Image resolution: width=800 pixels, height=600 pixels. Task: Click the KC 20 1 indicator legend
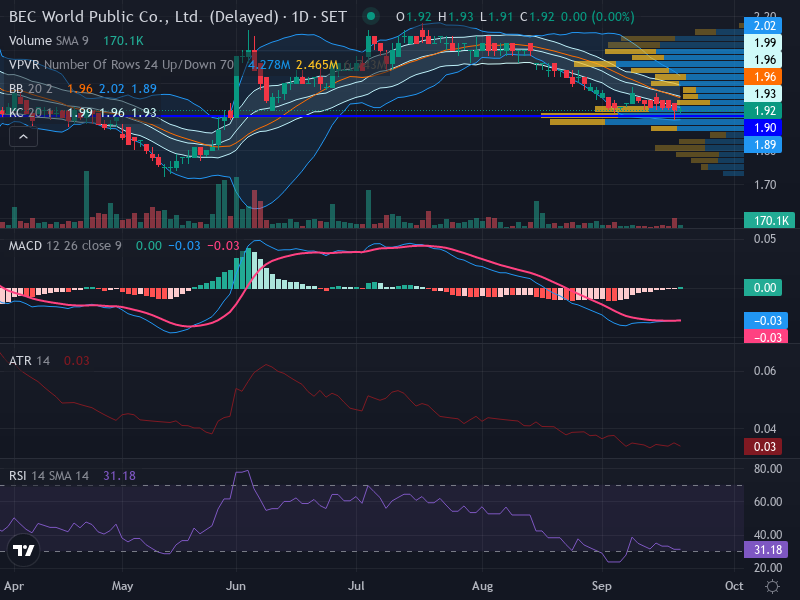click(x=31, y=112)
